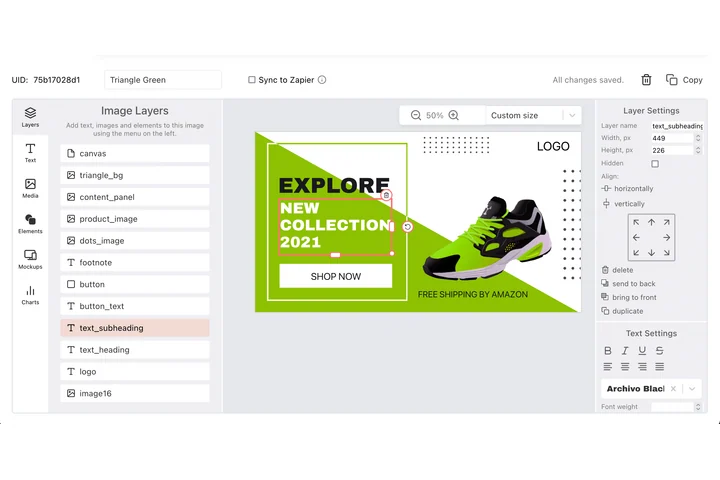Screen dimensions: 720x480
Task: Click delete in Layer Settings
Action: pyautogui.click(x=618, y=270)
